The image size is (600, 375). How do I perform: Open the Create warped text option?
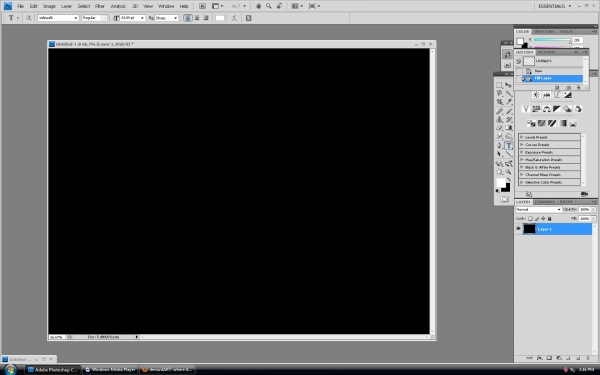point(234,18)
